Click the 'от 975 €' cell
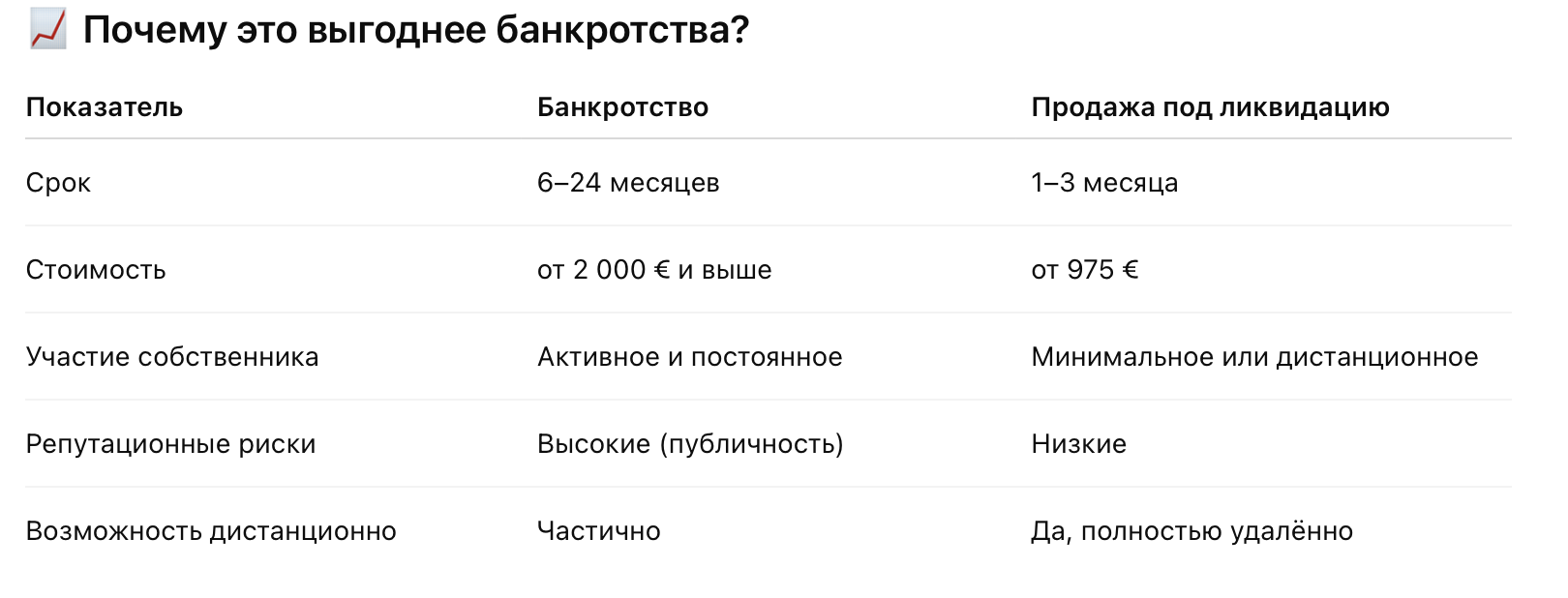 [1085, 270]
